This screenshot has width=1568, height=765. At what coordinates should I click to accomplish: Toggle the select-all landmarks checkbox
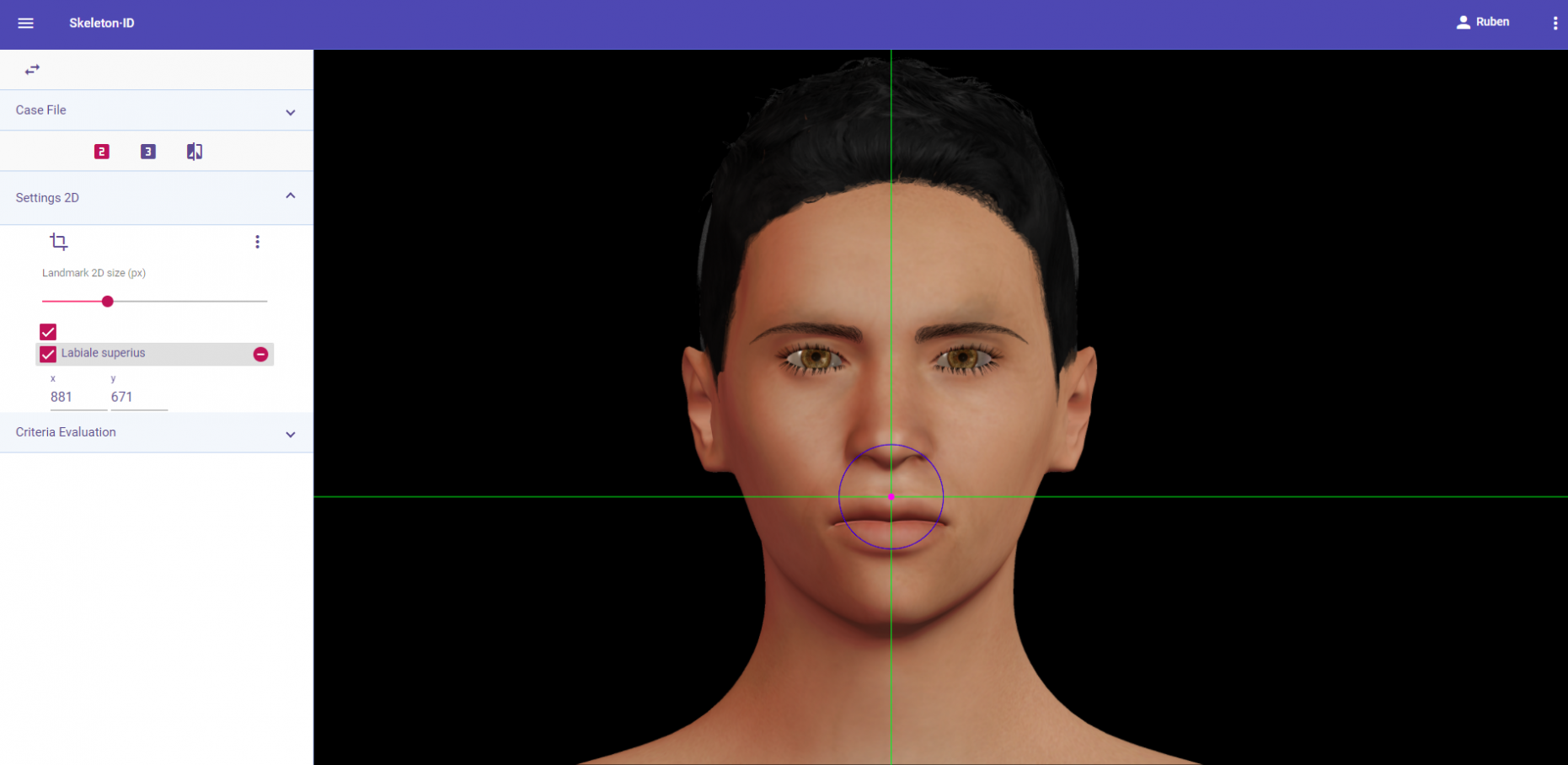48,332
